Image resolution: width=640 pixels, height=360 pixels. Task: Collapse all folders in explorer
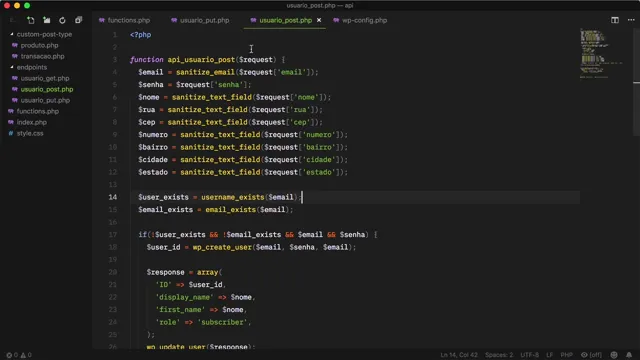point(78,20)
